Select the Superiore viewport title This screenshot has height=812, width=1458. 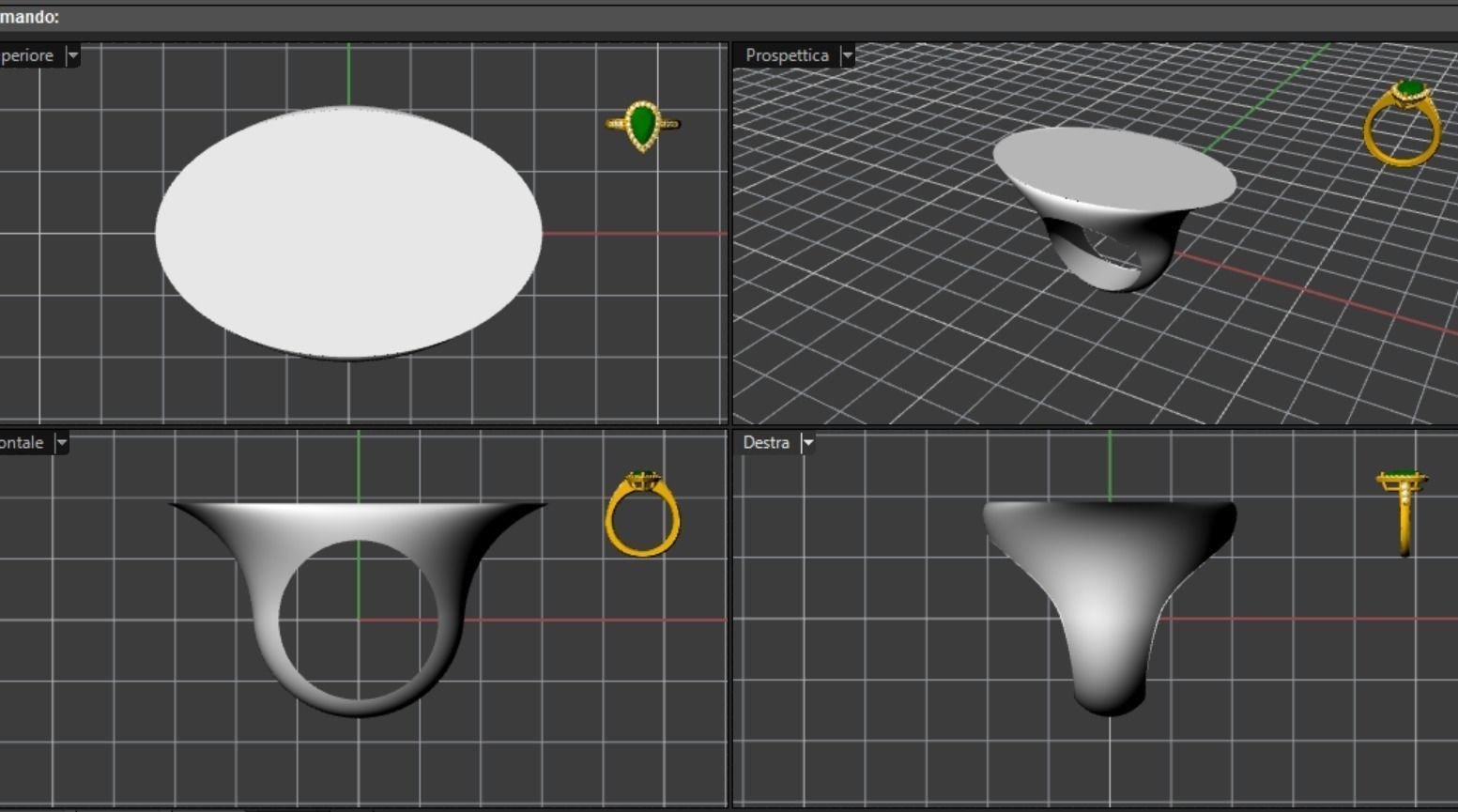(x=27, y=55)
